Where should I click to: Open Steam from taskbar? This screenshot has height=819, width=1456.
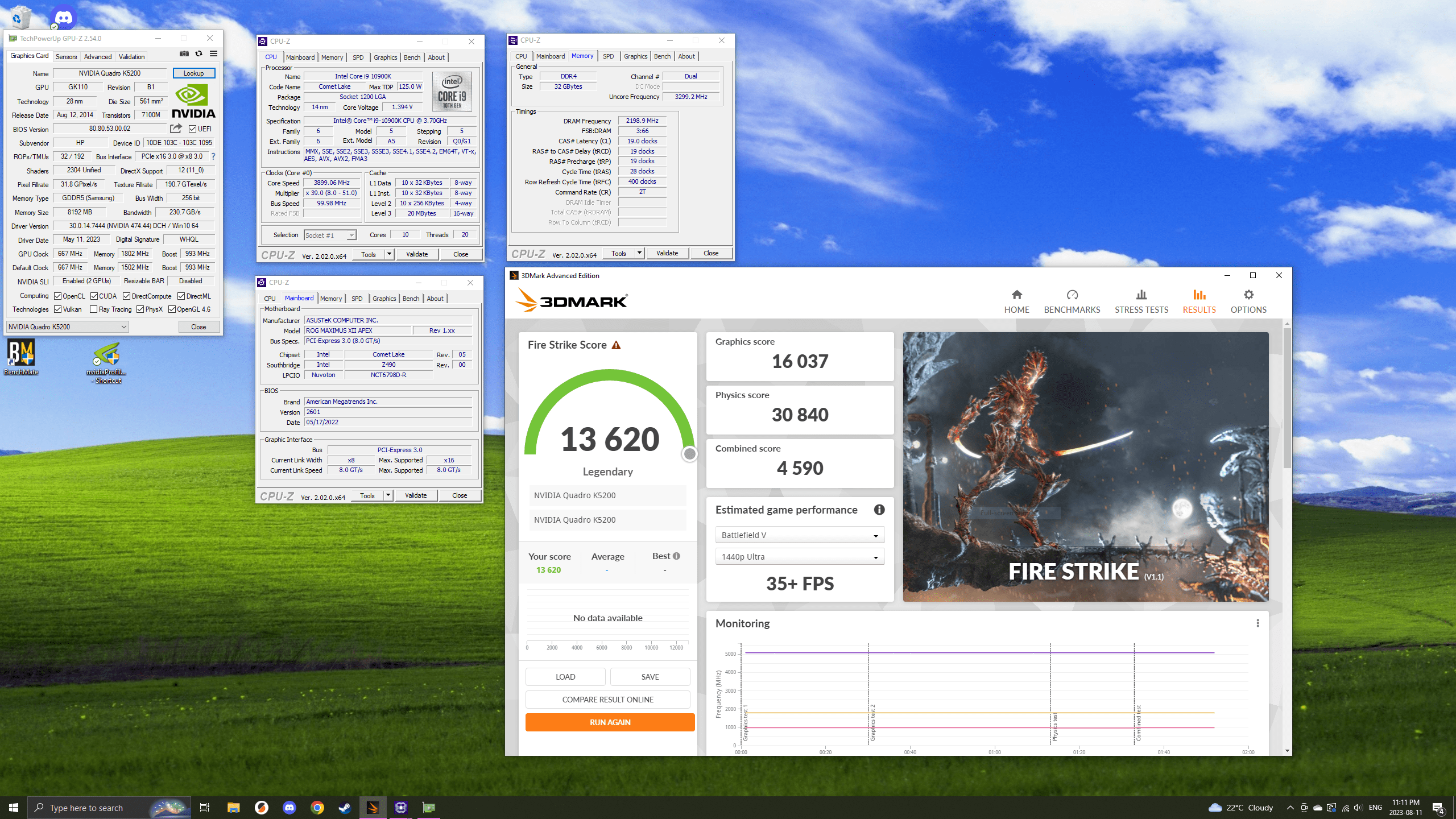pyautogui.click(x=345, y=807)
